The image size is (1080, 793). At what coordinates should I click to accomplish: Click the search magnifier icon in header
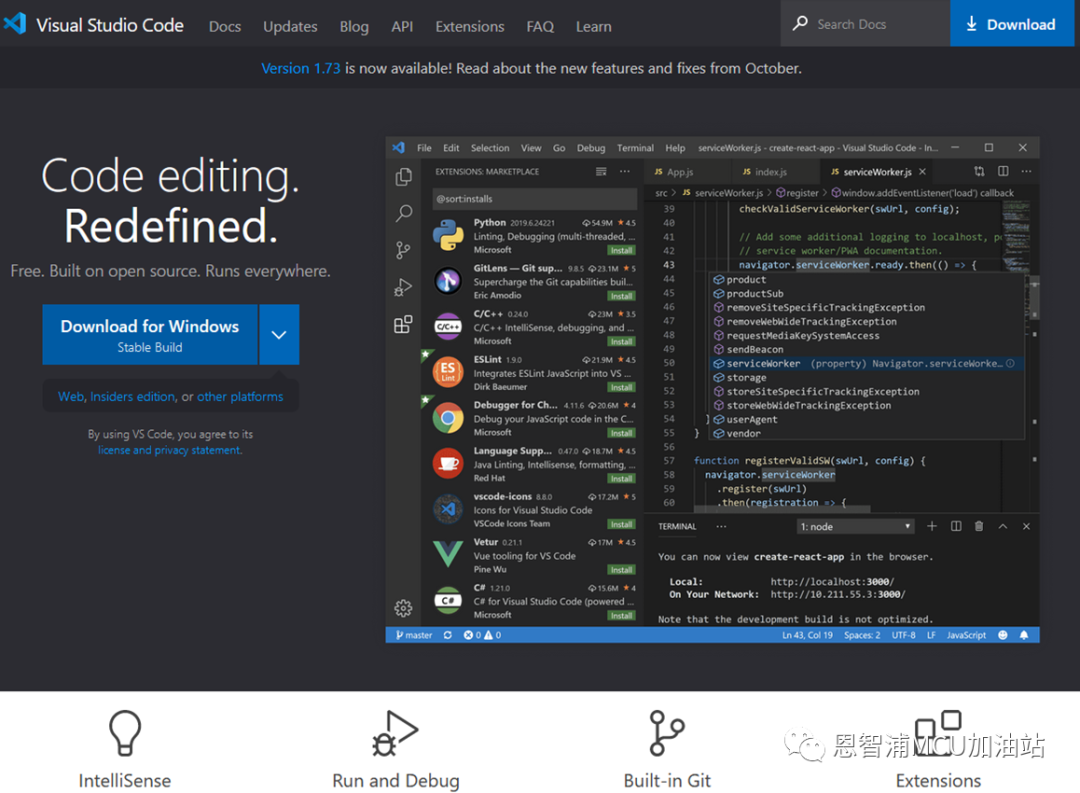(x=800, y=23)
